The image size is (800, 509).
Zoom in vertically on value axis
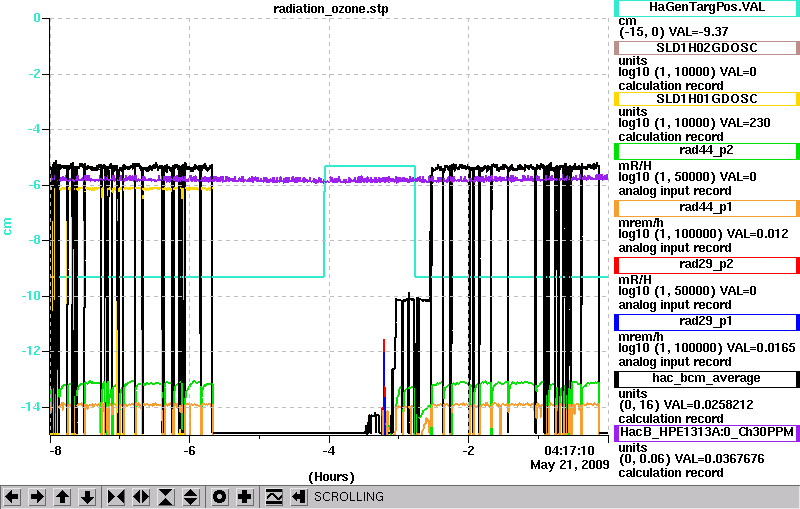pos(166,497)
